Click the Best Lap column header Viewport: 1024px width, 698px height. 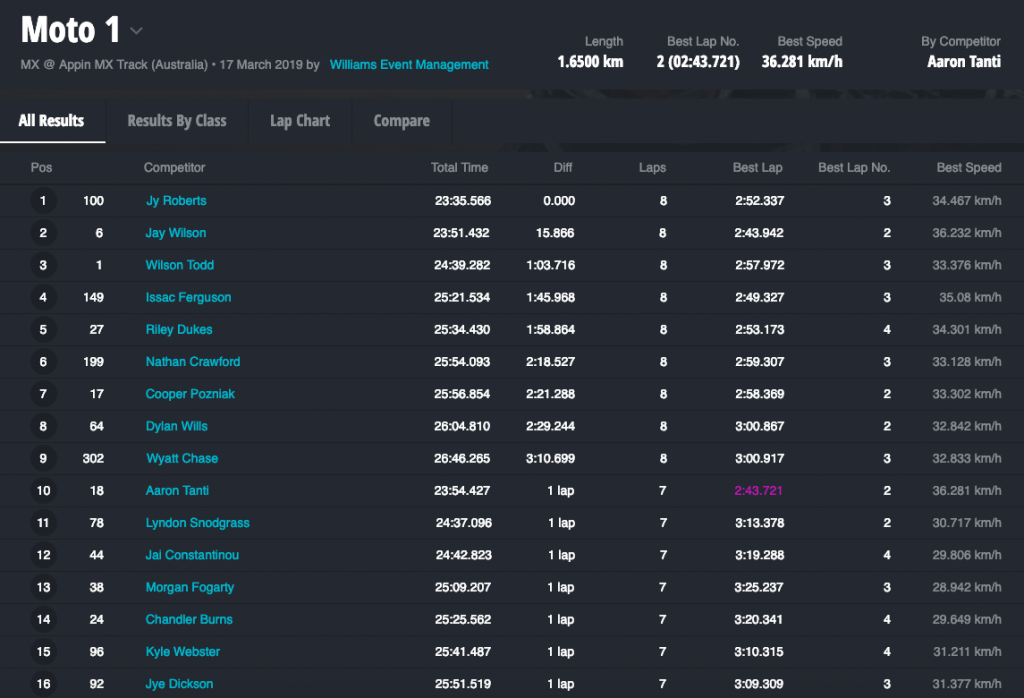(x=757, y=168)
